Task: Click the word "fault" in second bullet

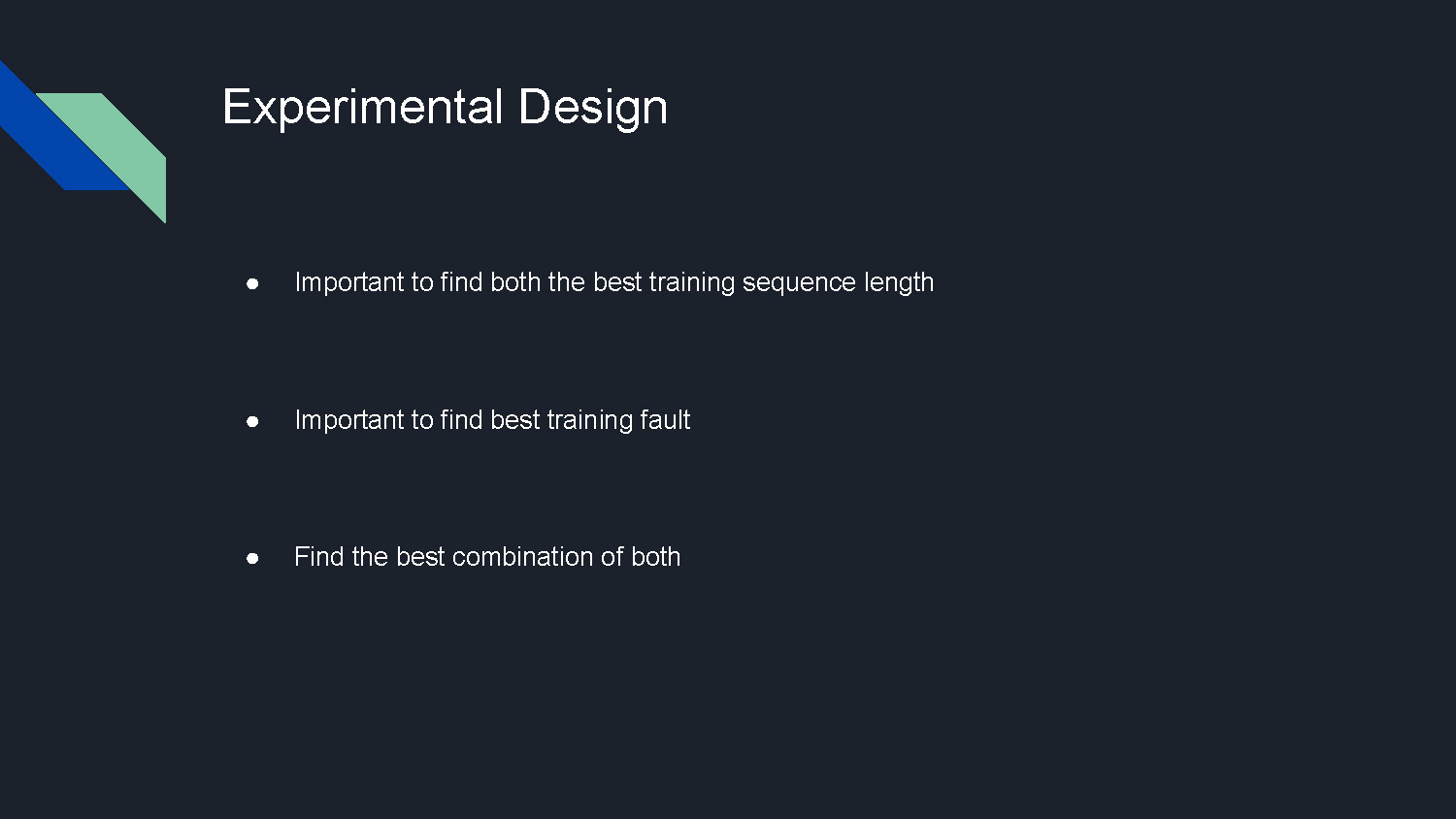Action: (665, 420)
